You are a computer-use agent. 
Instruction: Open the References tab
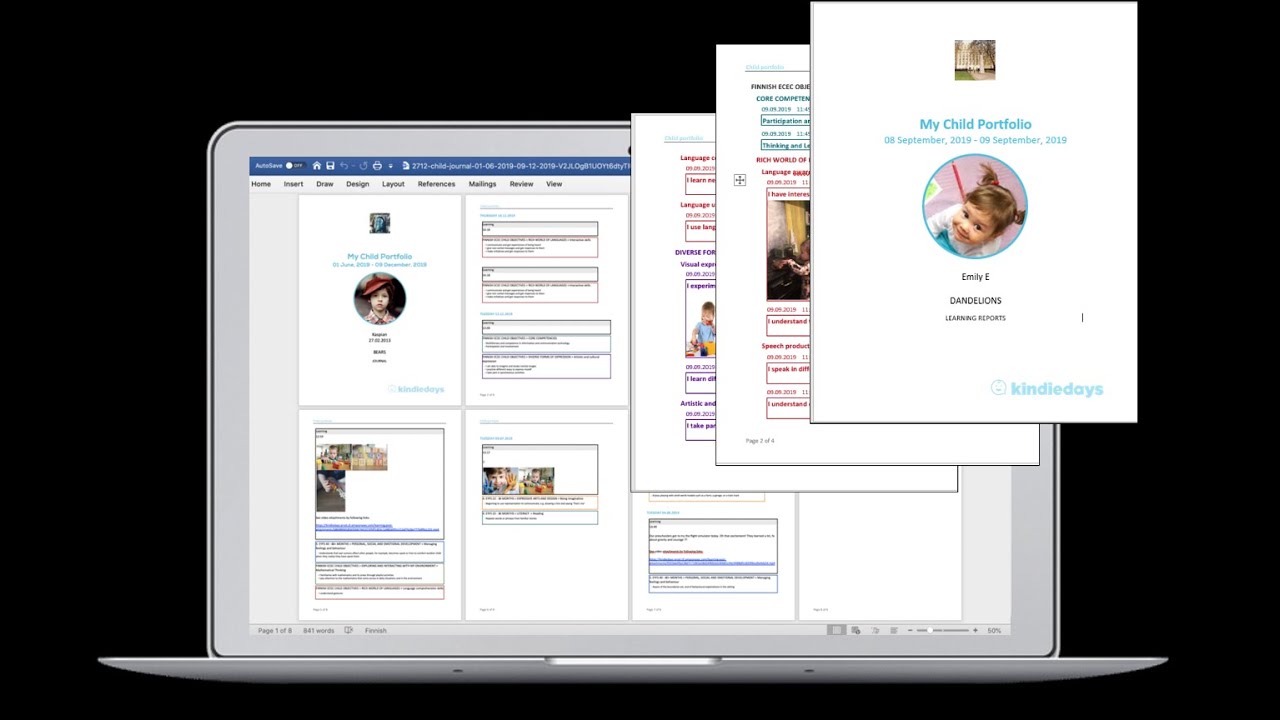[436, 184]
